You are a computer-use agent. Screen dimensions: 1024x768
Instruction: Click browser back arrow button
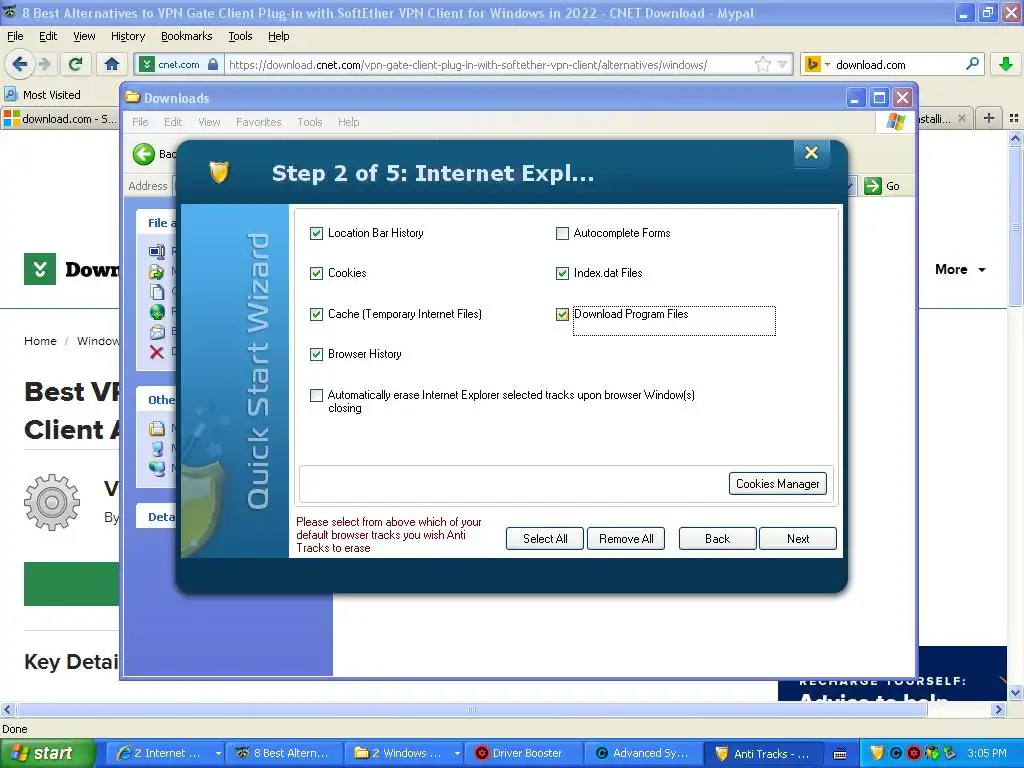(19, 64)
